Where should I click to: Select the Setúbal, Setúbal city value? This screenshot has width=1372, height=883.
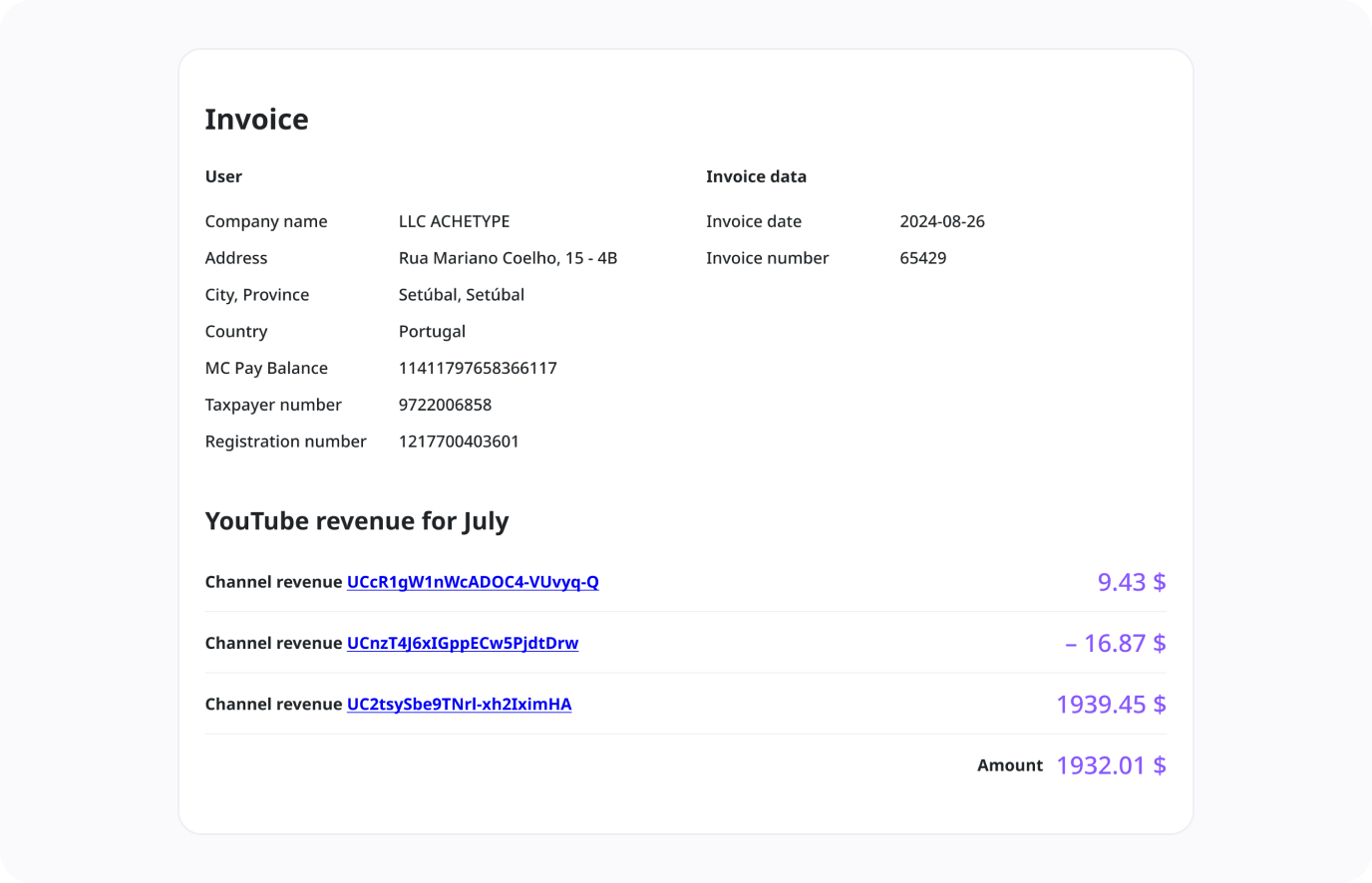(461, 295)
